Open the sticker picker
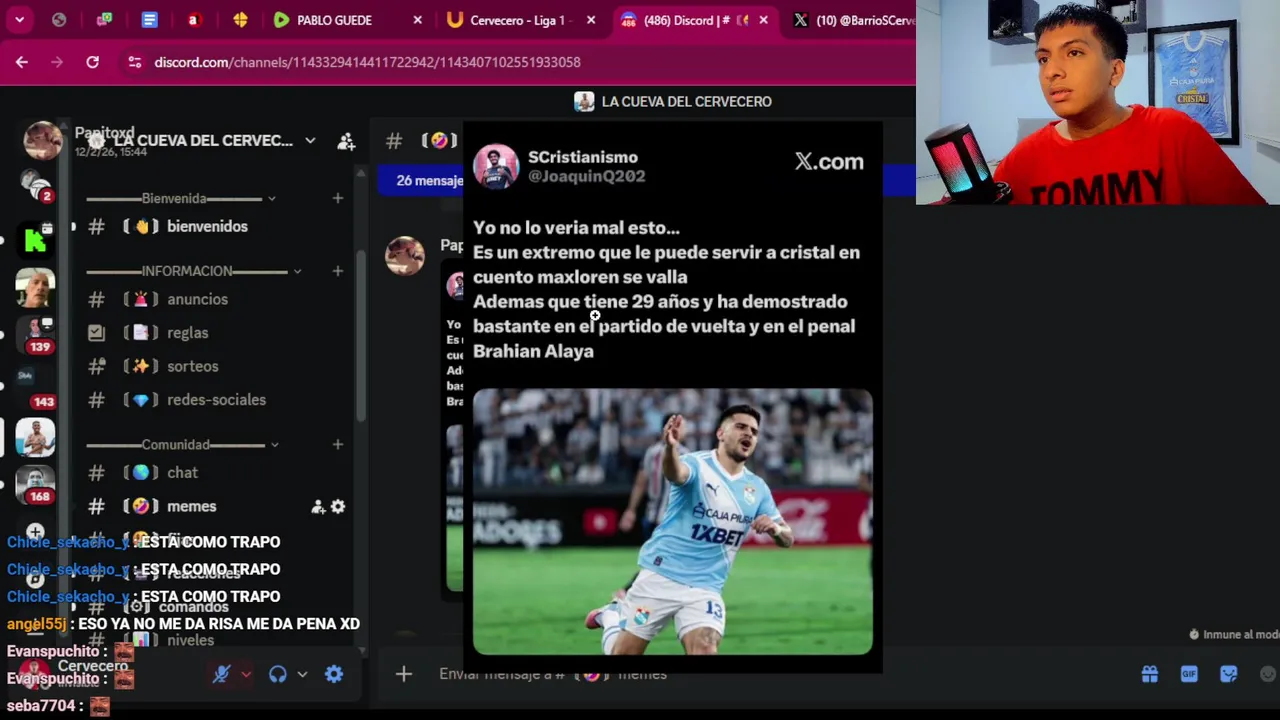 coord(1229,674)
